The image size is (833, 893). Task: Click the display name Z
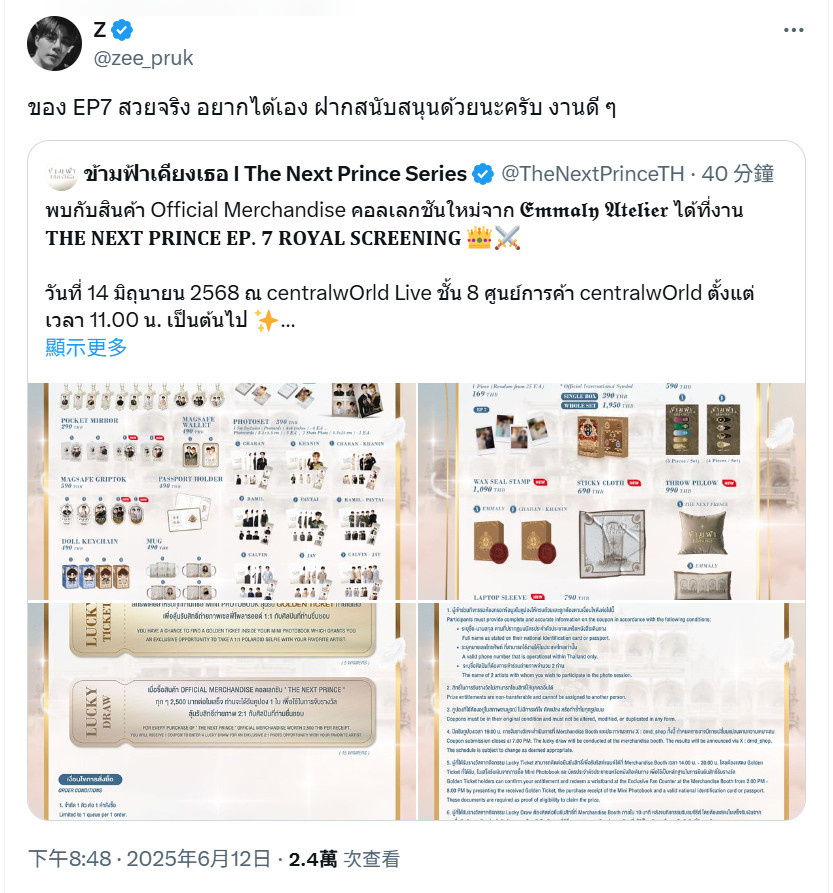pyautogui.click(x=100, y=30)
